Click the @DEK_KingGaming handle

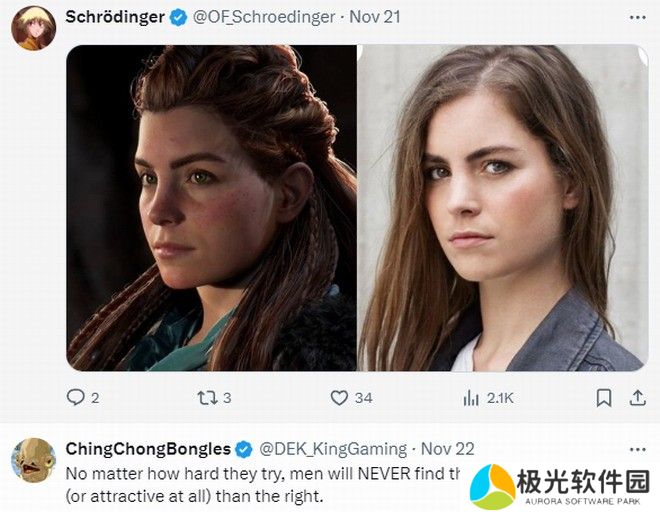[332, 449]
